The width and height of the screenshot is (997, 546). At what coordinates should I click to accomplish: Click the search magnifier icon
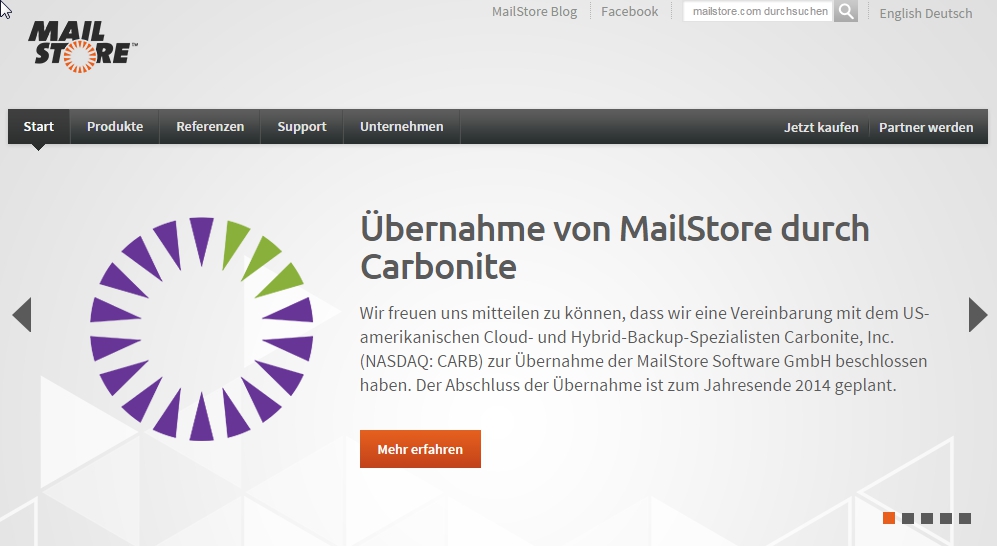pos(846,12)
